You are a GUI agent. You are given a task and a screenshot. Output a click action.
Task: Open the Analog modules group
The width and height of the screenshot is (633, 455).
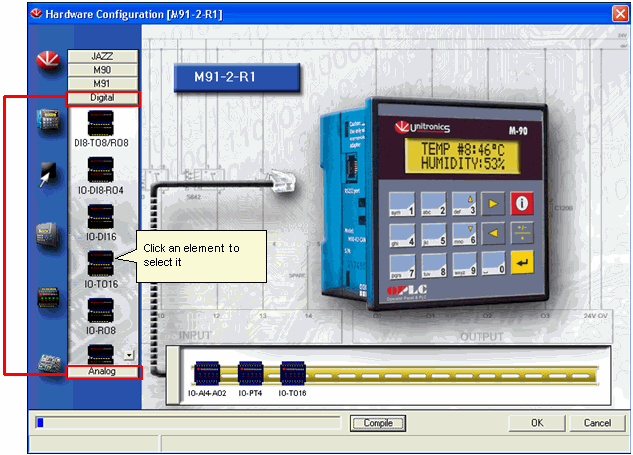pyautogui.click(x=103, y=371)
